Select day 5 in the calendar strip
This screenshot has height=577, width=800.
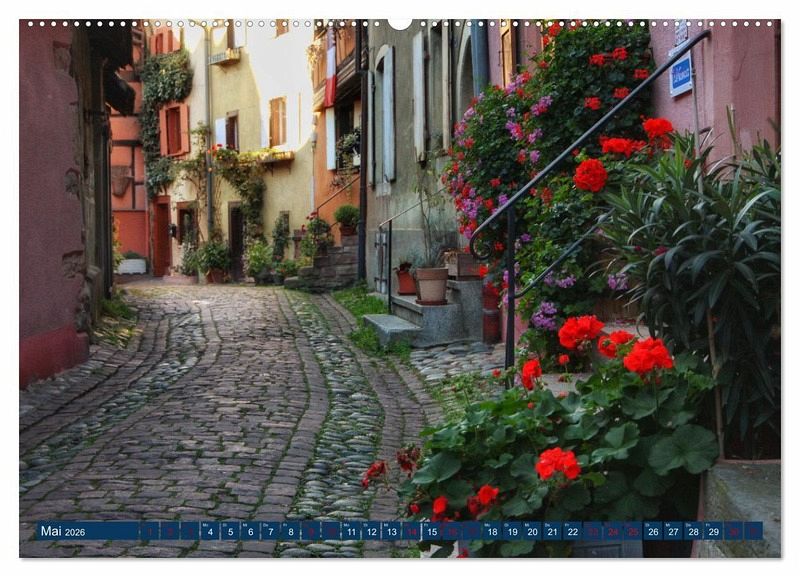point(230,532)
